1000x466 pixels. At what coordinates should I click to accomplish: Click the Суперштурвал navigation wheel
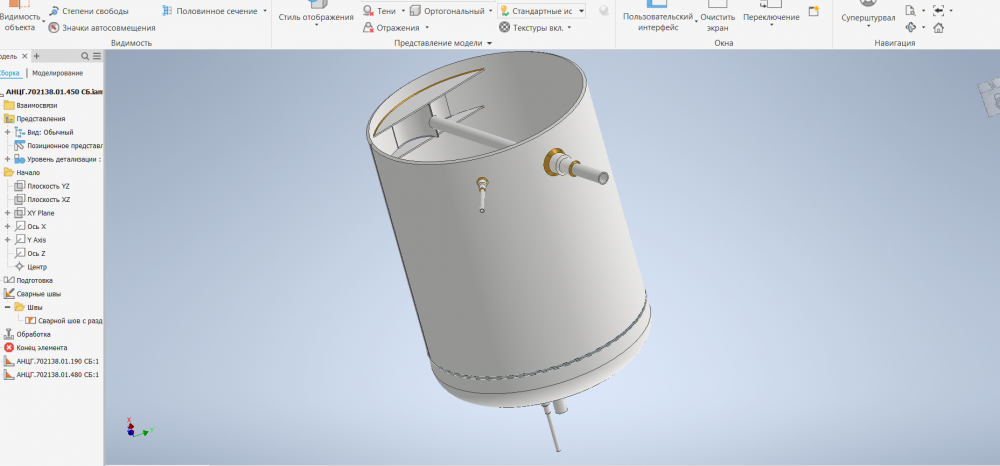pyautogui.click(x=868, y=17)
